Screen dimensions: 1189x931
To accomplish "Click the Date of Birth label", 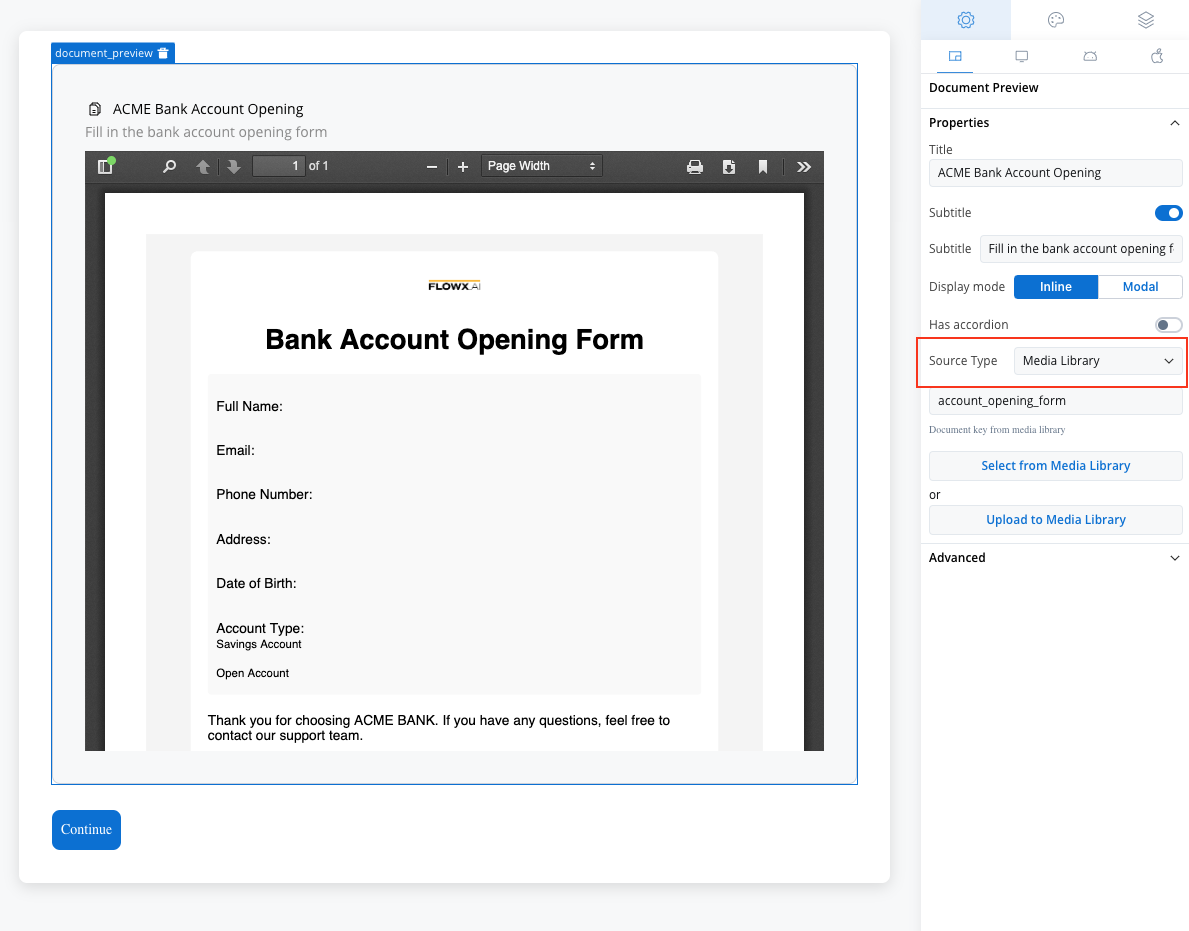I will pos(256,584).
